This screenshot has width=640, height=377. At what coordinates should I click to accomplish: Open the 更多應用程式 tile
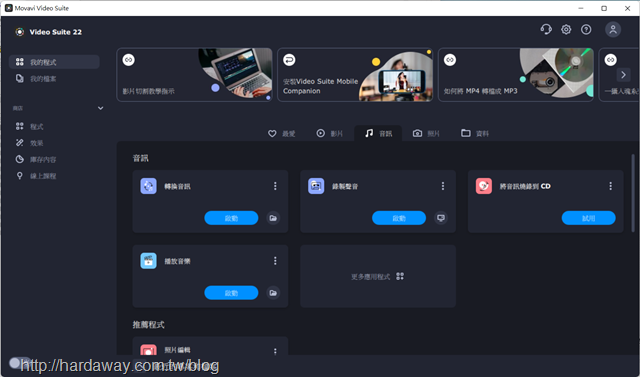pyautogui.click(x=378, y=276)
